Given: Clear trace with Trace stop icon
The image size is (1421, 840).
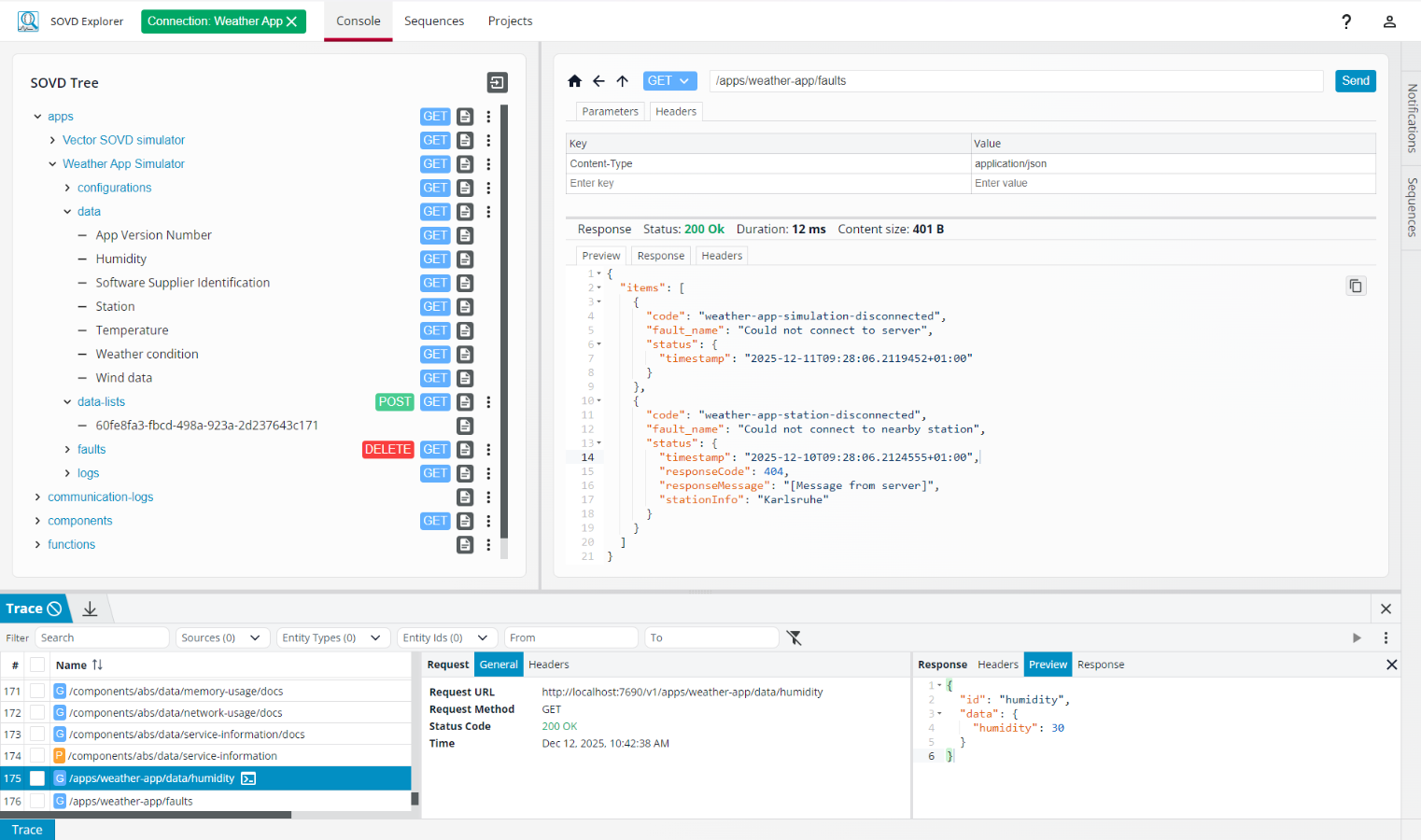Looking at the screenshot, I should tap(54, 609).
